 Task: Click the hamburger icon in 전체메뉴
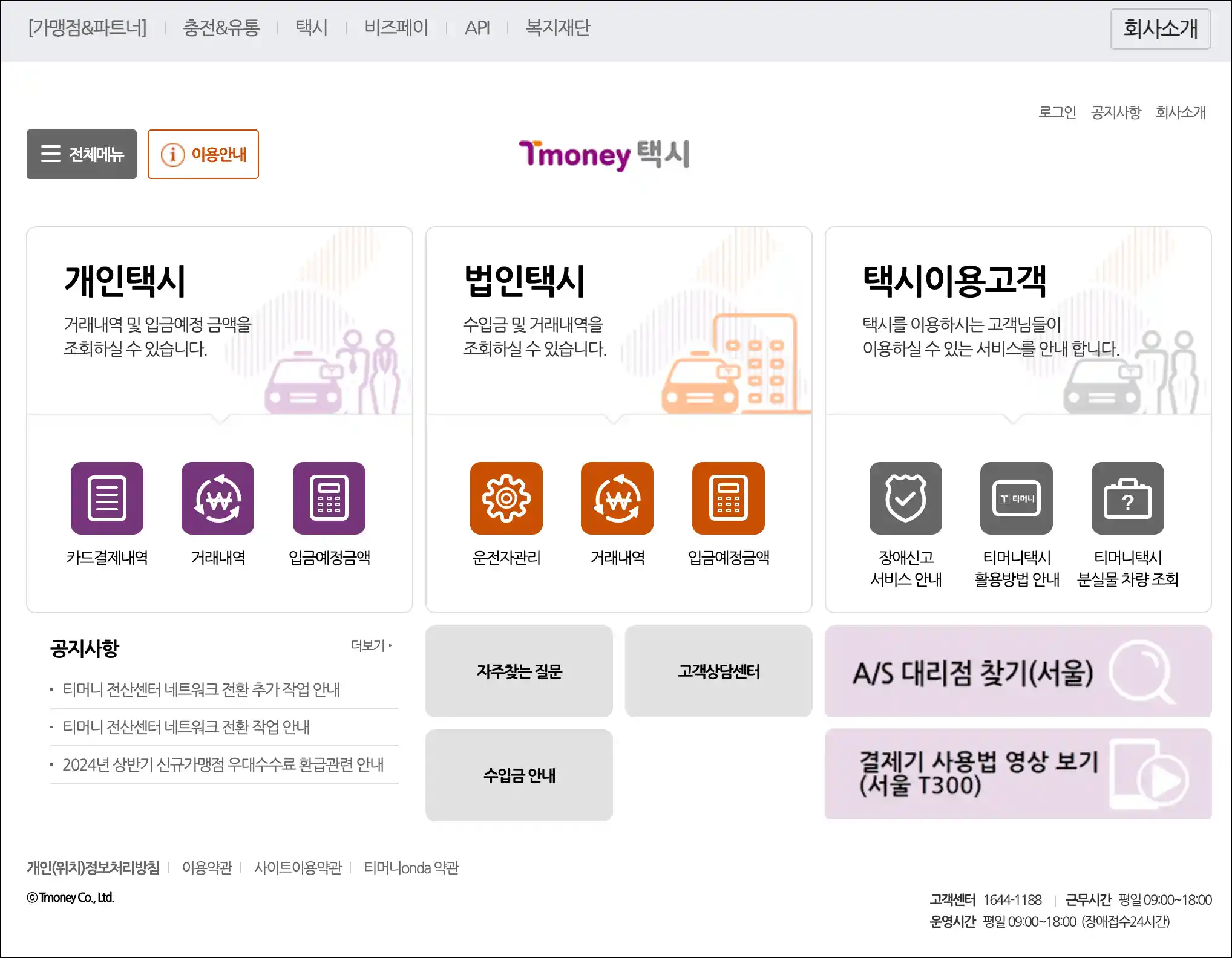point(51,154)
